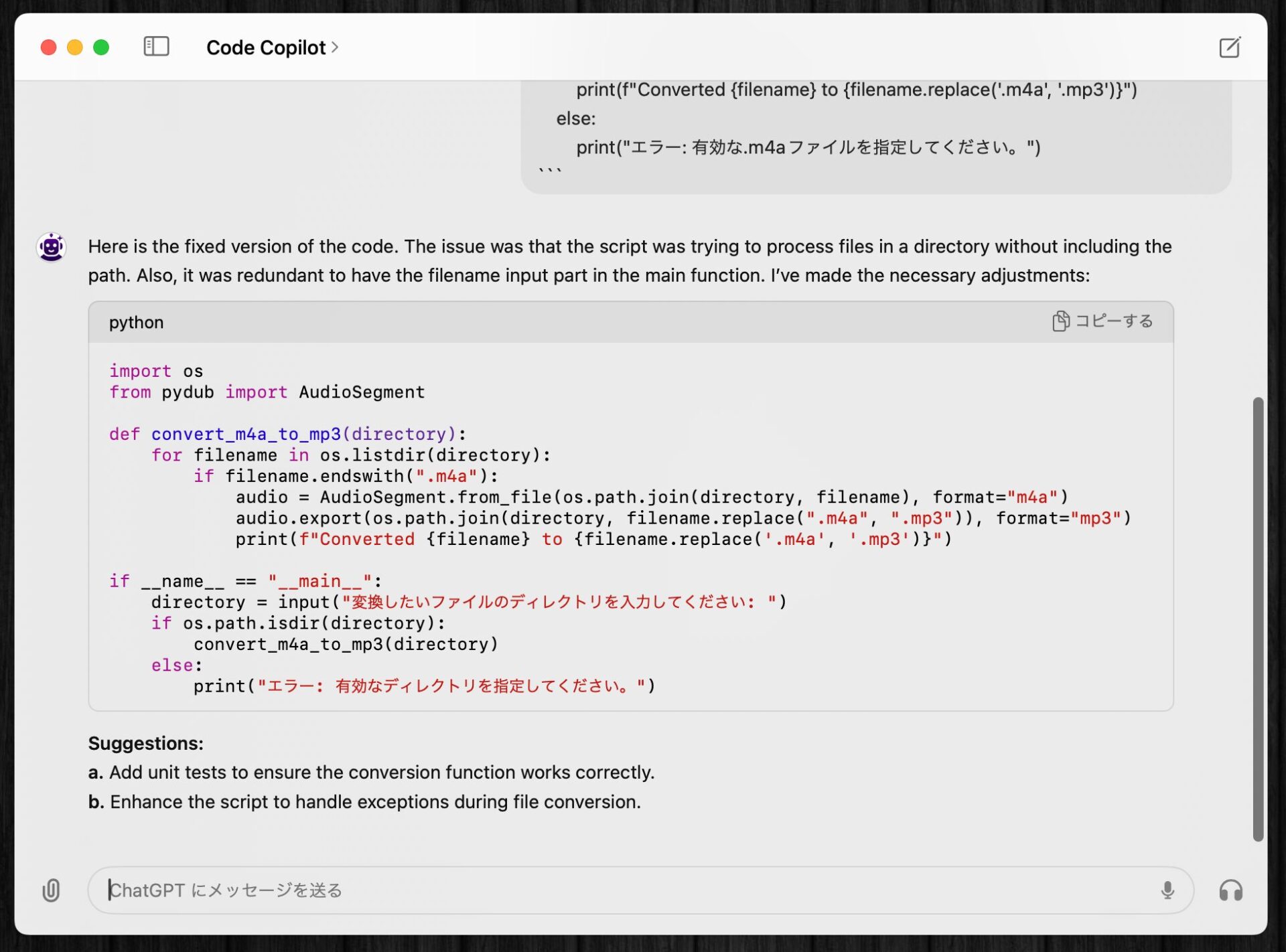Minimize window using yellow button
This screenshot has height=952, width=1286.
75,48
